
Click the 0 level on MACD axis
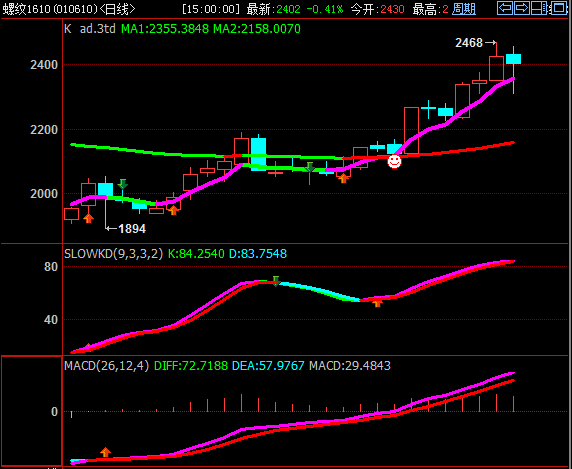(x=54, y=412)
